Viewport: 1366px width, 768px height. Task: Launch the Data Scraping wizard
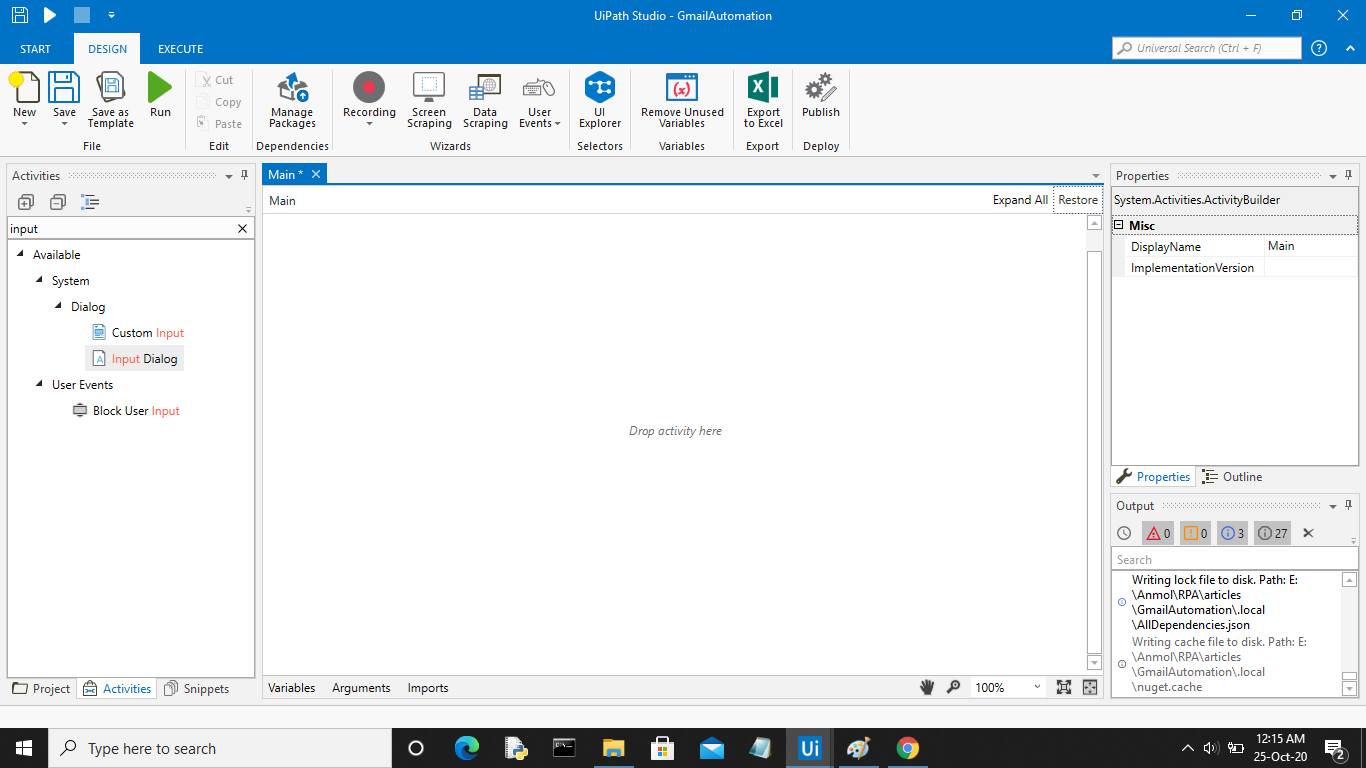pyautogui.click(x=485, y=100)
